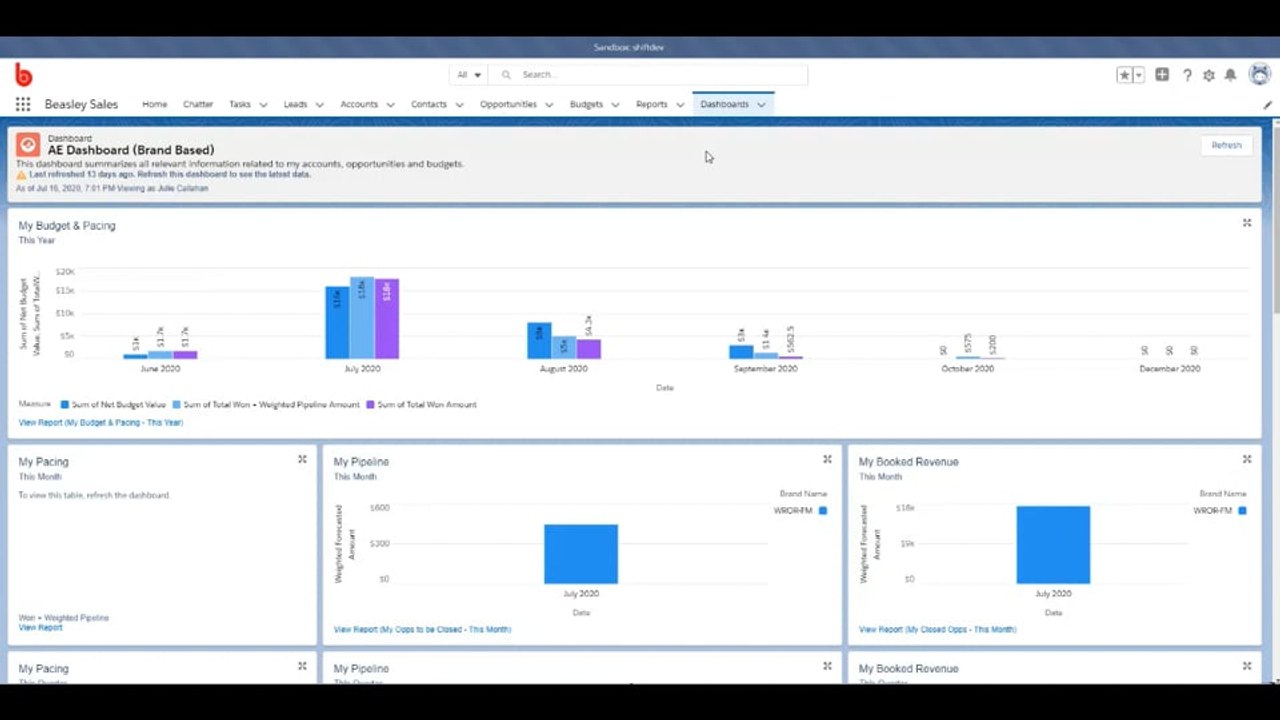This screenshot has height=720, width=1280.
Task: Click the Refresh dashboard button
Action: point(1226,145)
